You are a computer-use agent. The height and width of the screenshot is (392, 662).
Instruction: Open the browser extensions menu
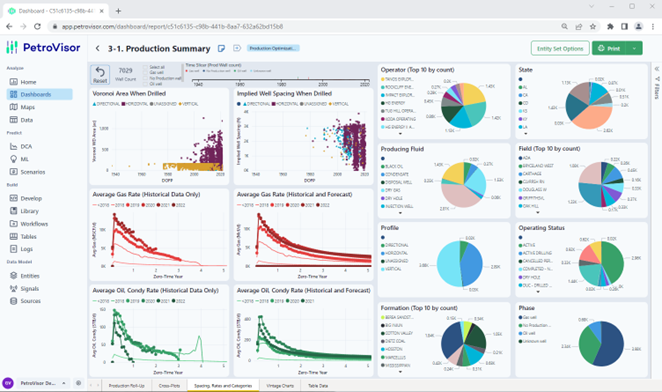point(610,26)
